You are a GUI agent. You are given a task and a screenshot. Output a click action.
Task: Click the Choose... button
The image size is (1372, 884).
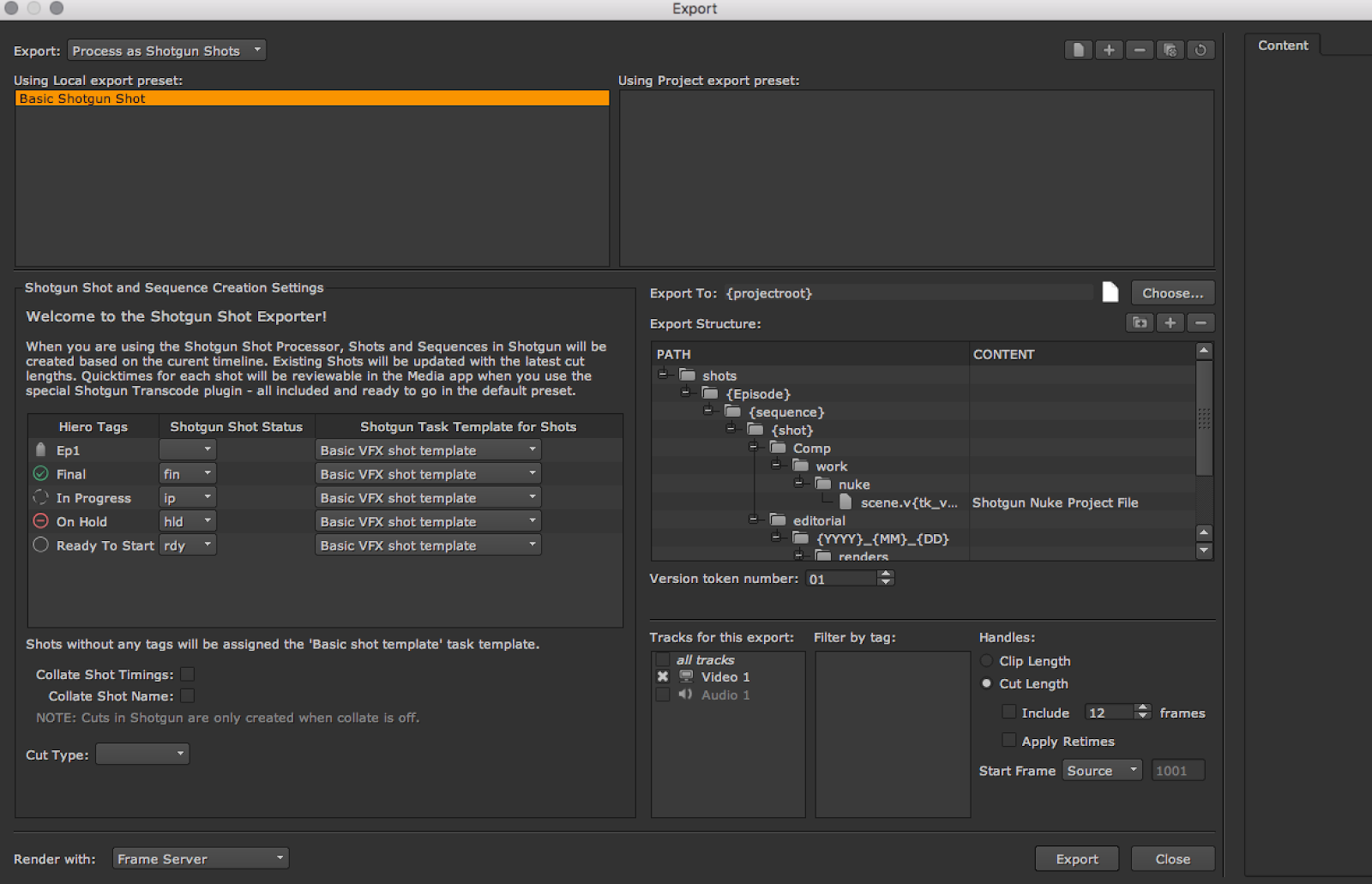pos(1173,292)
